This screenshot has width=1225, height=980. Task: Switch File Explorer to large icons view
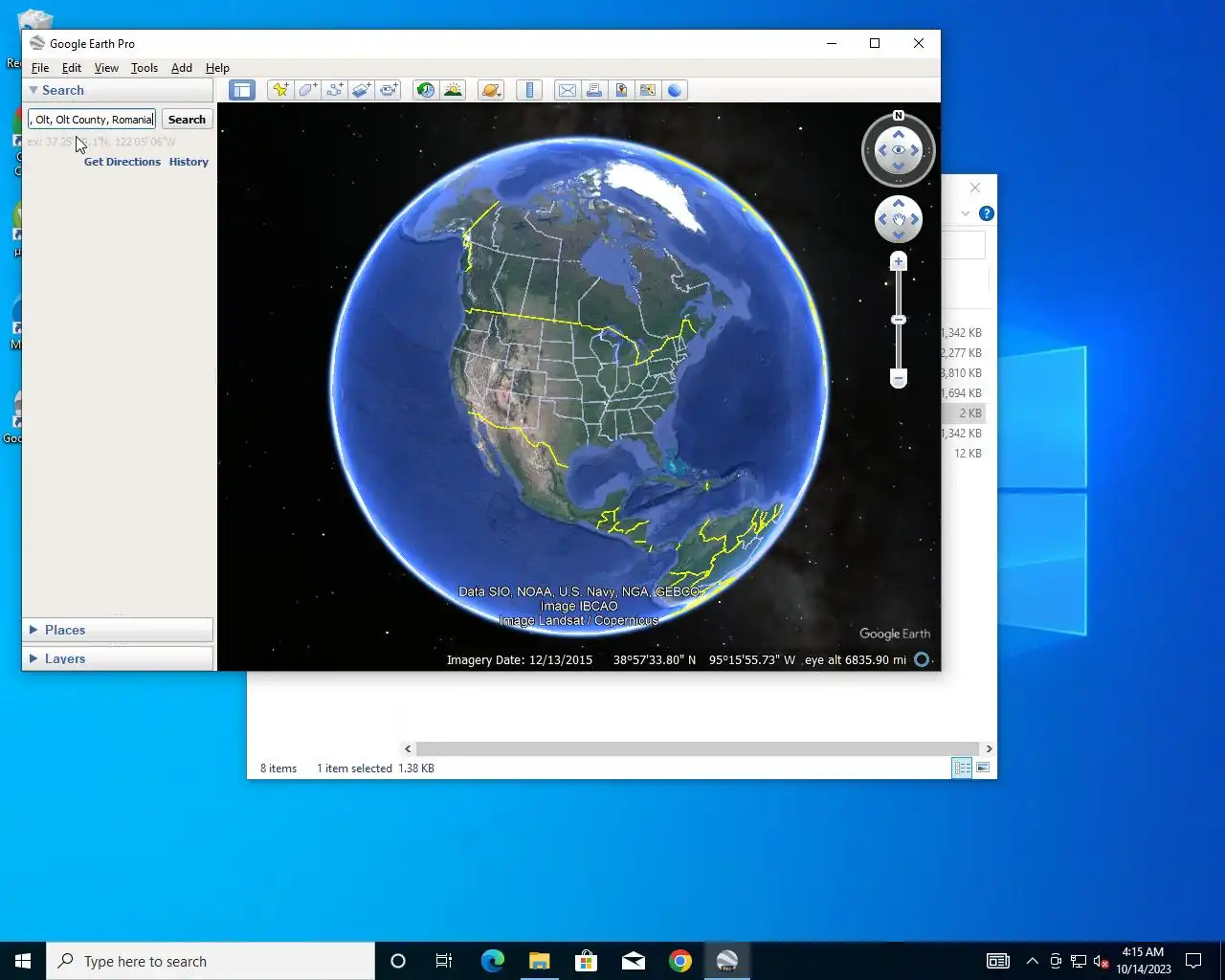coord(983,768)
